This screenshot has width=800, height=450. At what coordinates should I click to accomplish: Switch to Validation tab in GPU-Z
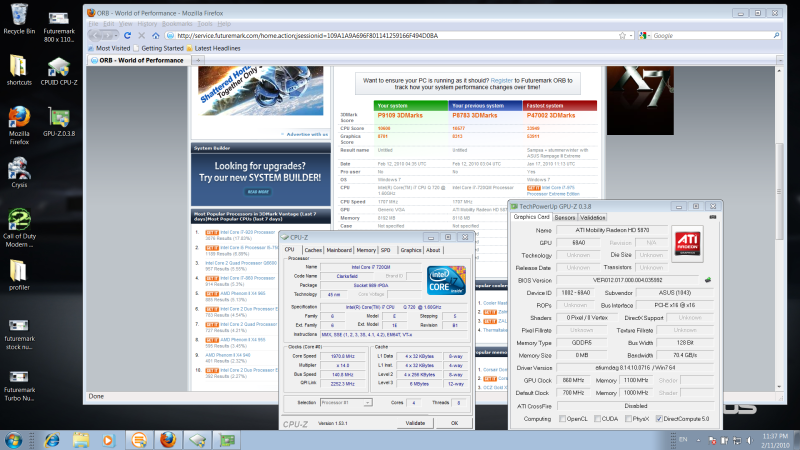(x=592, y=218)
